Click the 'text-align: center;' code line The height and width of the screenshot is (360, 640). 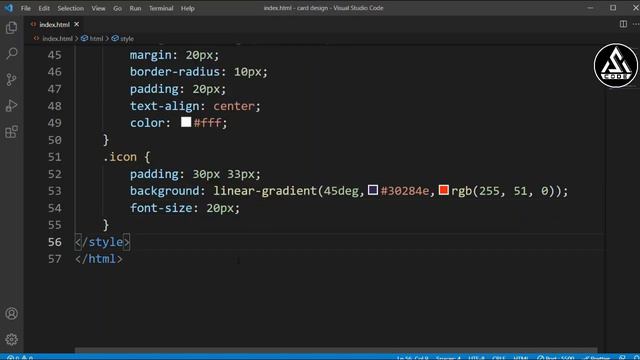[195, 106]
